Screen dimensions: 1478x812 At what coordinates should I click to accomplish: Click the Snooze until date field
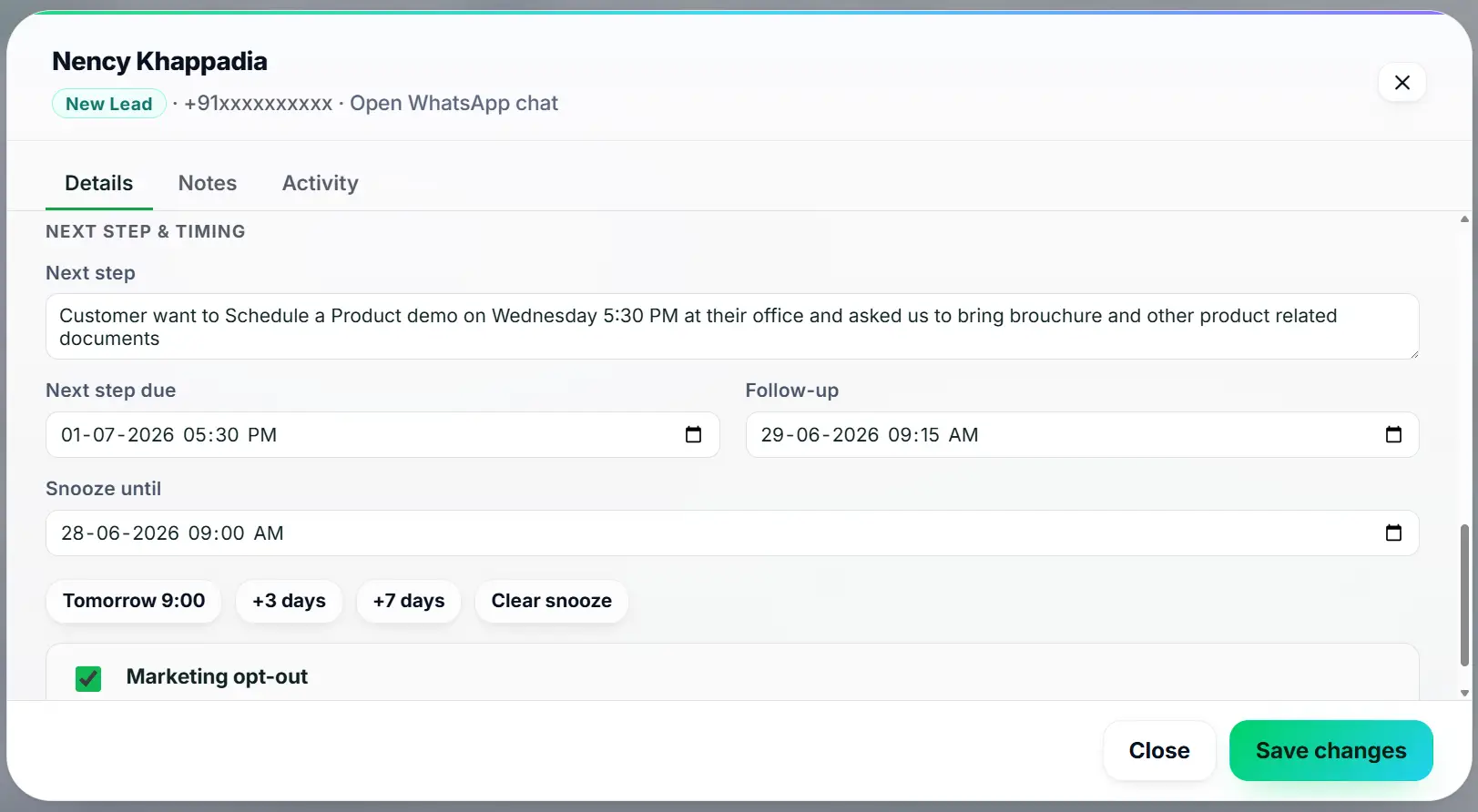(732, 533)
